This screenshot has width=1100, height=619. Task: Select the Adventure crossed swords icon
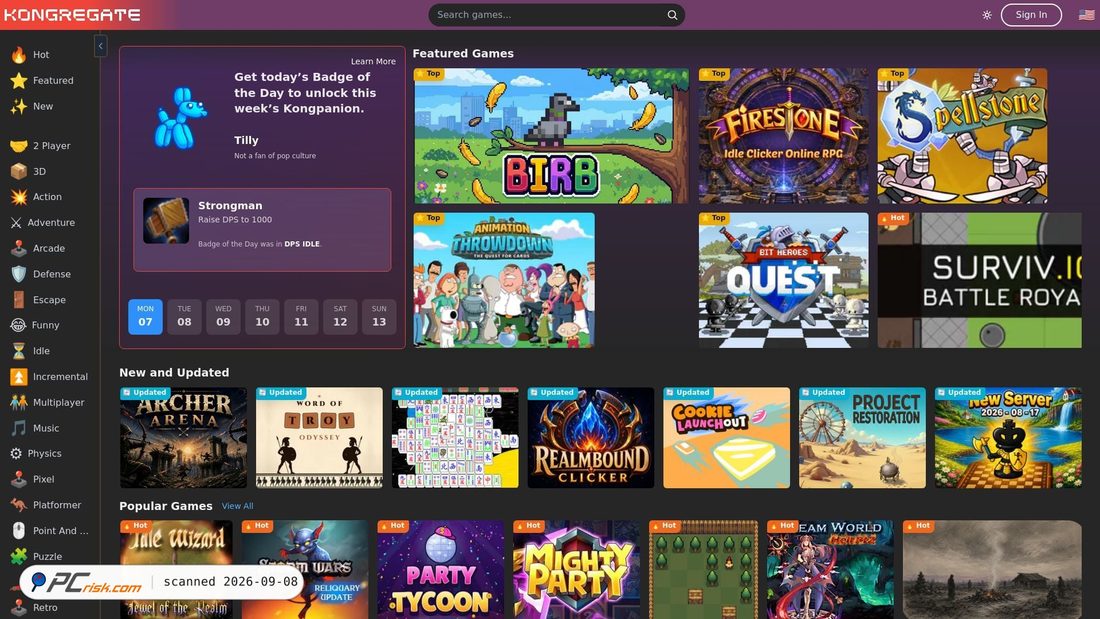[16, 222]
